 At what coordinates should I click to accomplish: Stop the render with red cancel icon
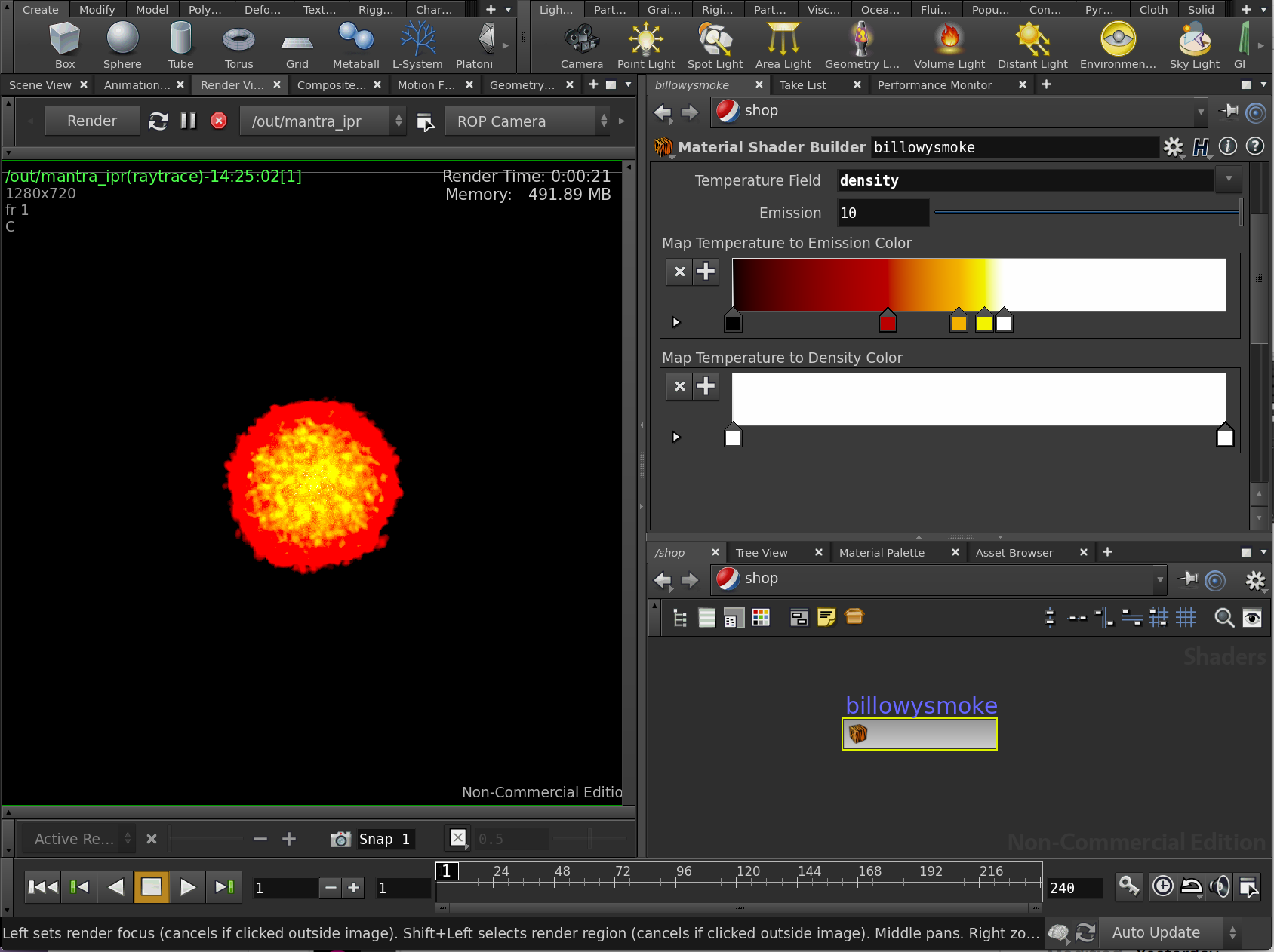(x=219, y=121)
